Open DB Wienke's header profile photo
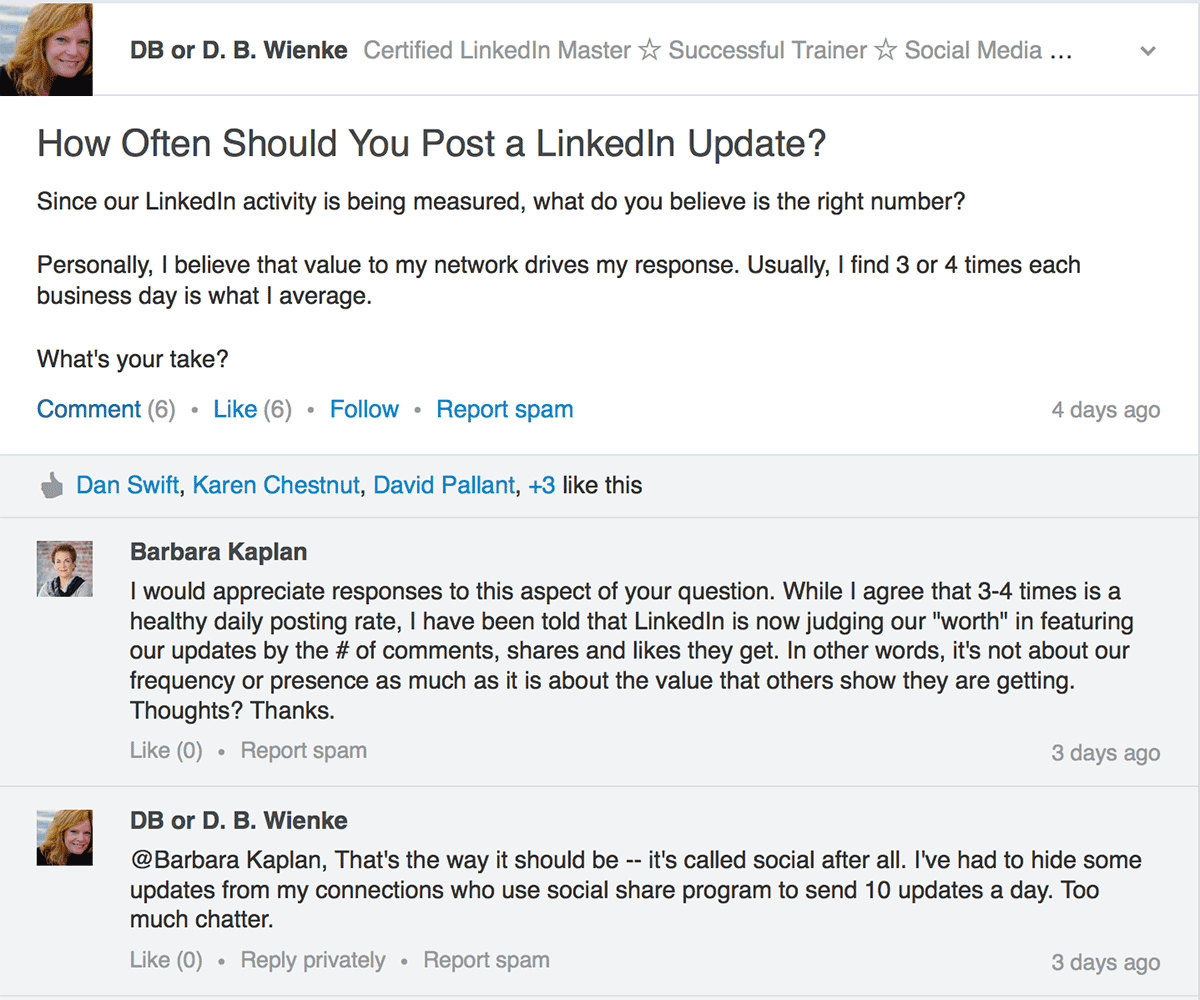This screenshot has height=1000, width=1200. [46, 48]
